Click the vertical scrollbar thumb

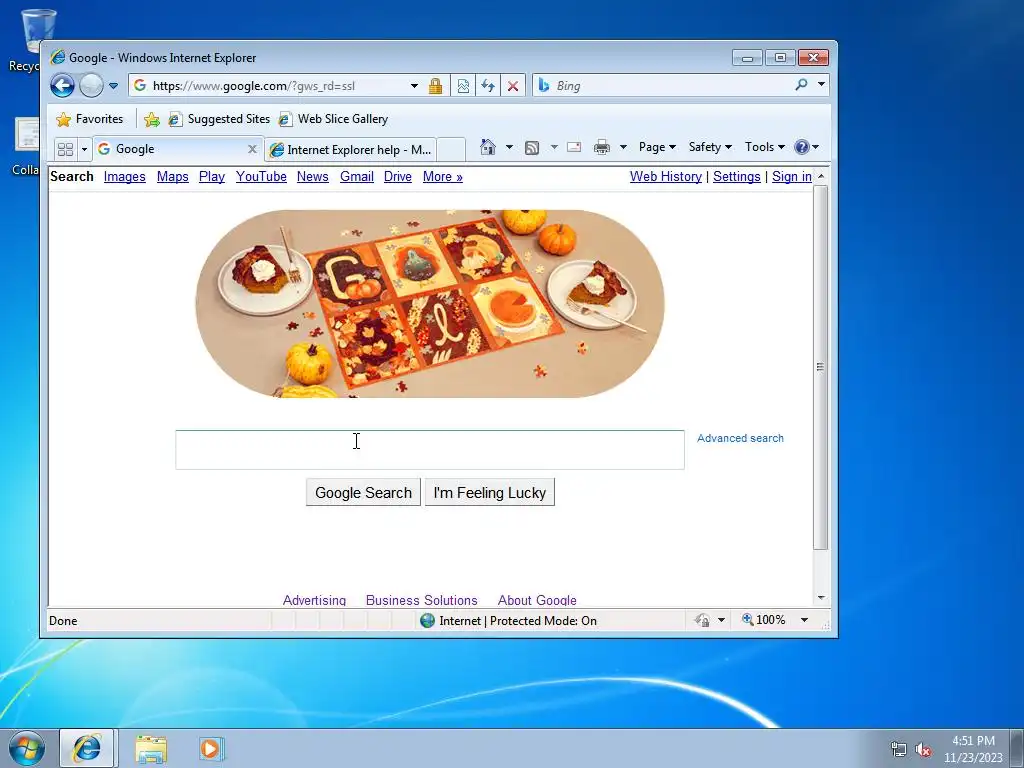(821, 367)
